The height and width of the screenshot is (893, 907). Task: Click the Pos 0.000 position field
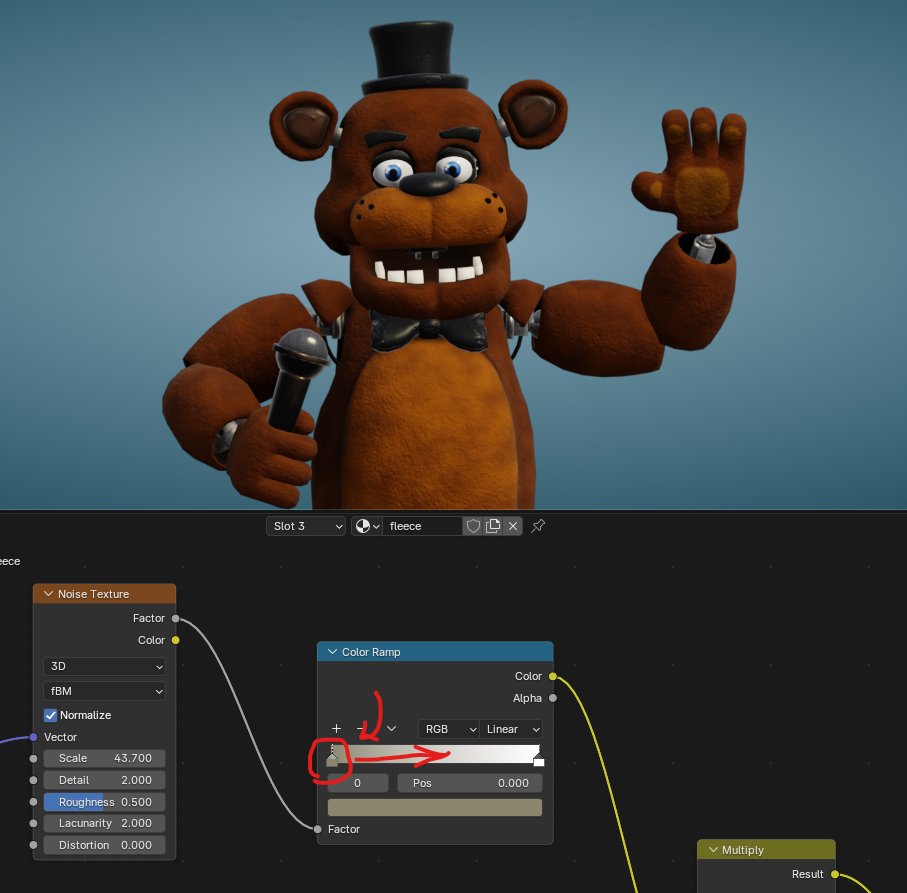(x=470, y=783)
